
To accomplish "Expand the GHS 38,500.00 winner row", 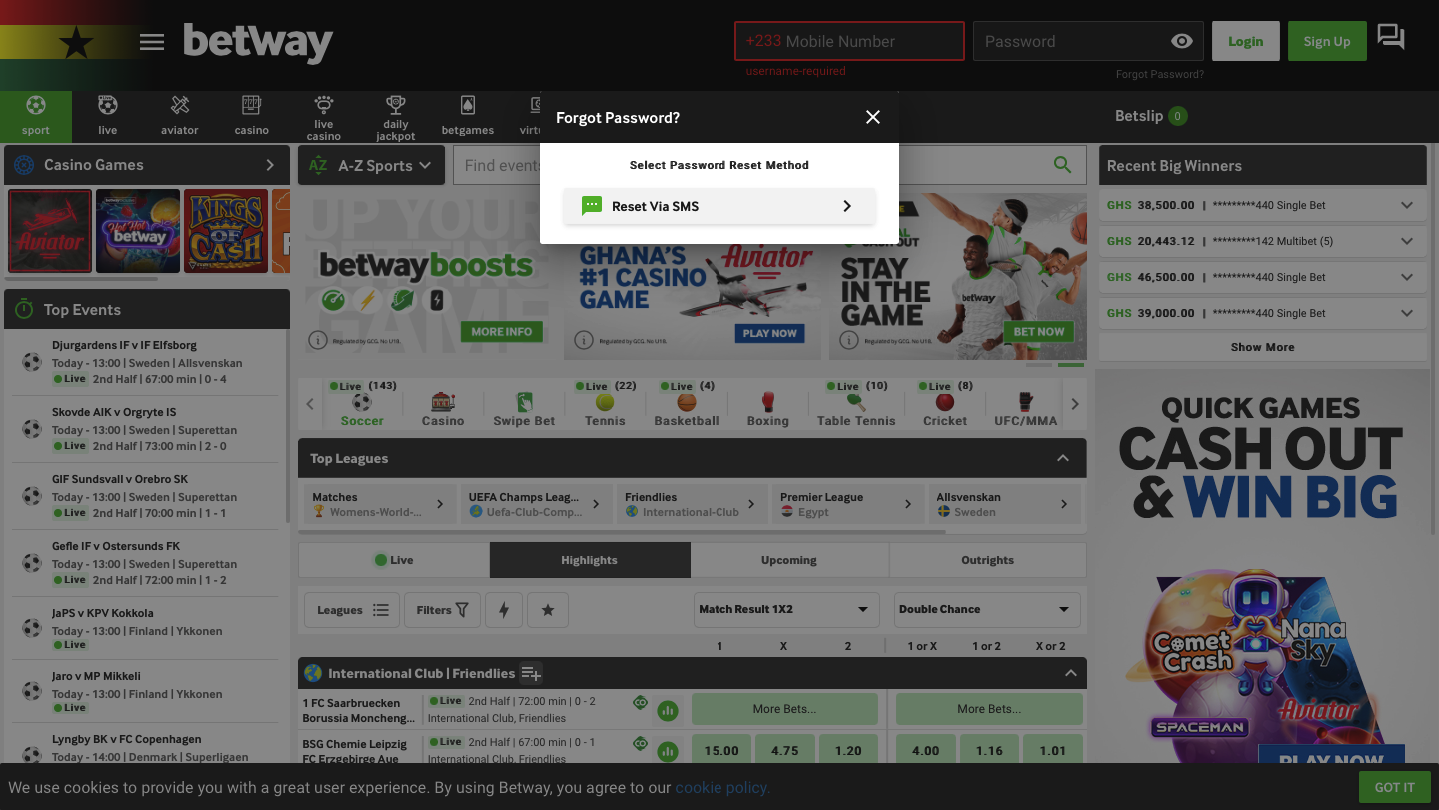I will point(1262,205).
